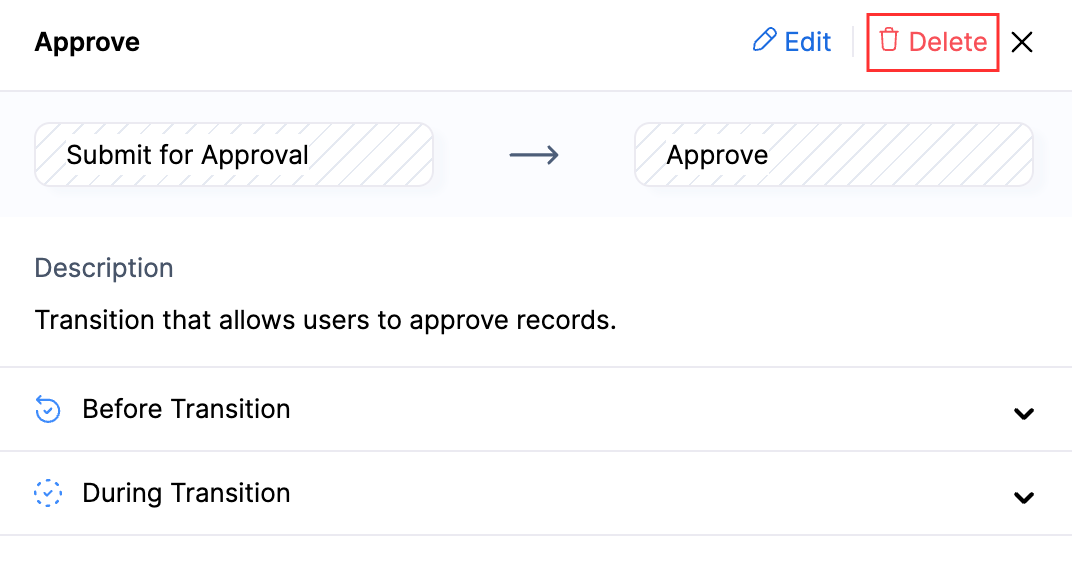Image resolution: width=1072 pixels, height=586 pixels.
Task: Select the Approve panel title
Action: point(86,42)
